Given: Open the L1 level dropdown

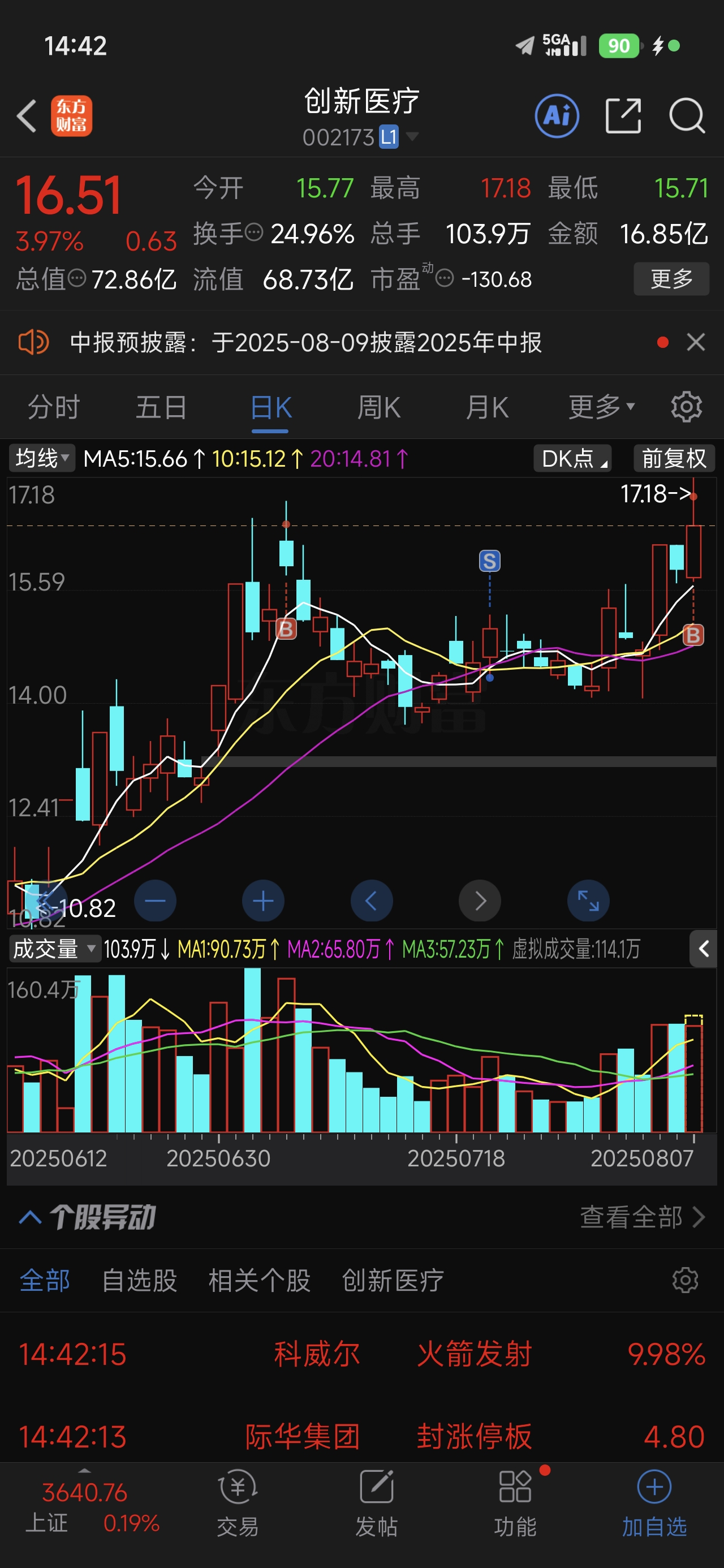Looking at the screenshot, I should click(399, 137).
